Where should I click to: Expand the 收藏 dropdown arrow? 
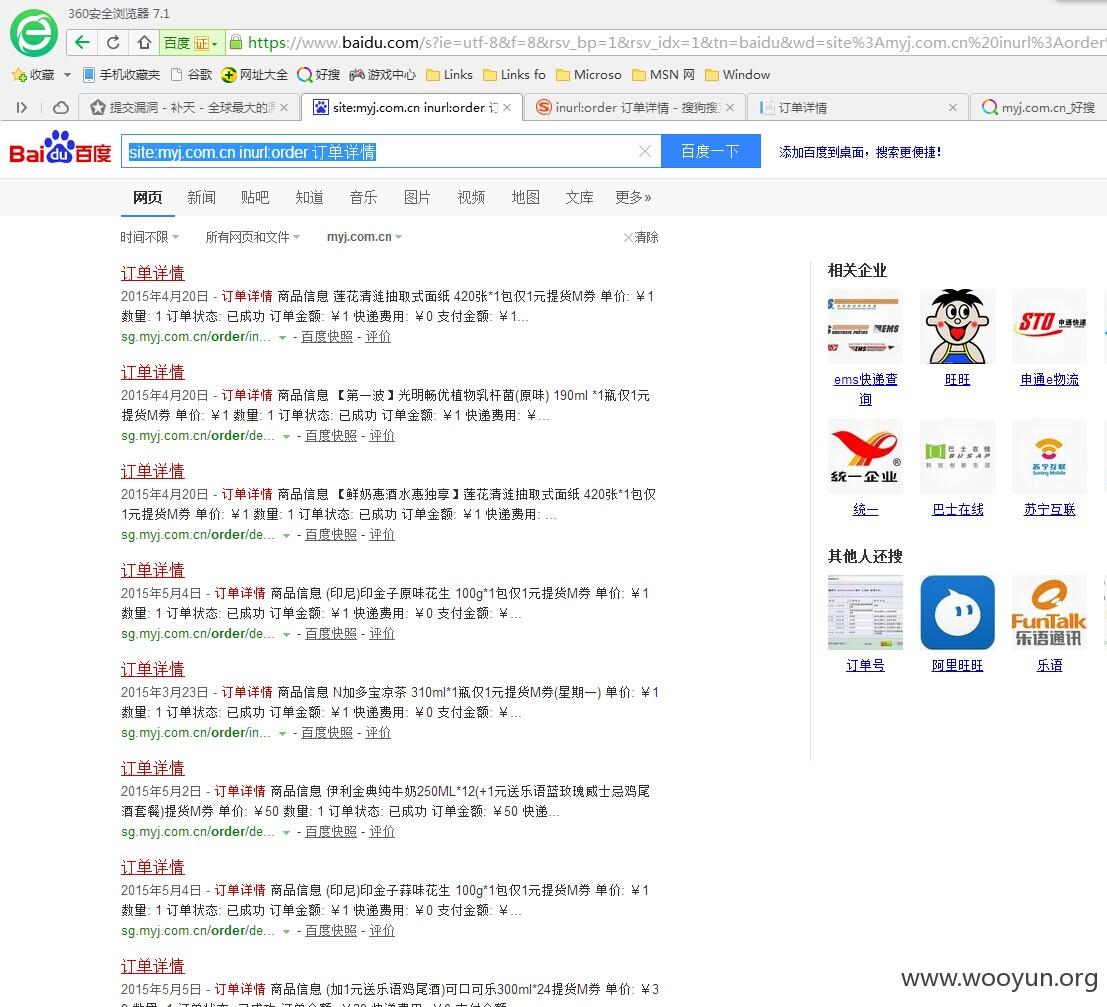click(x=67, y=75)
